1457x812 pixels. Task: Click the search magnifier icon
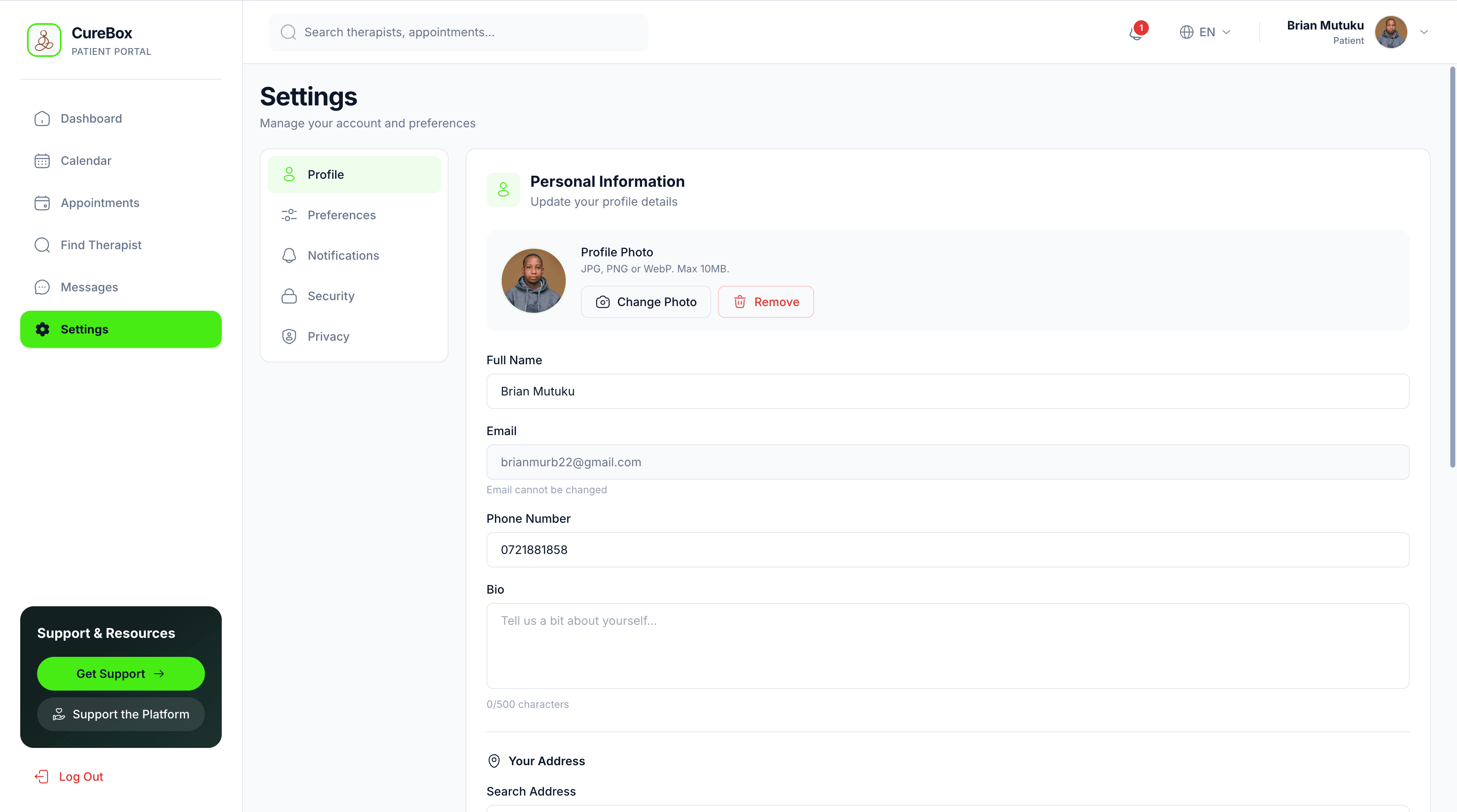click(288, 32)
